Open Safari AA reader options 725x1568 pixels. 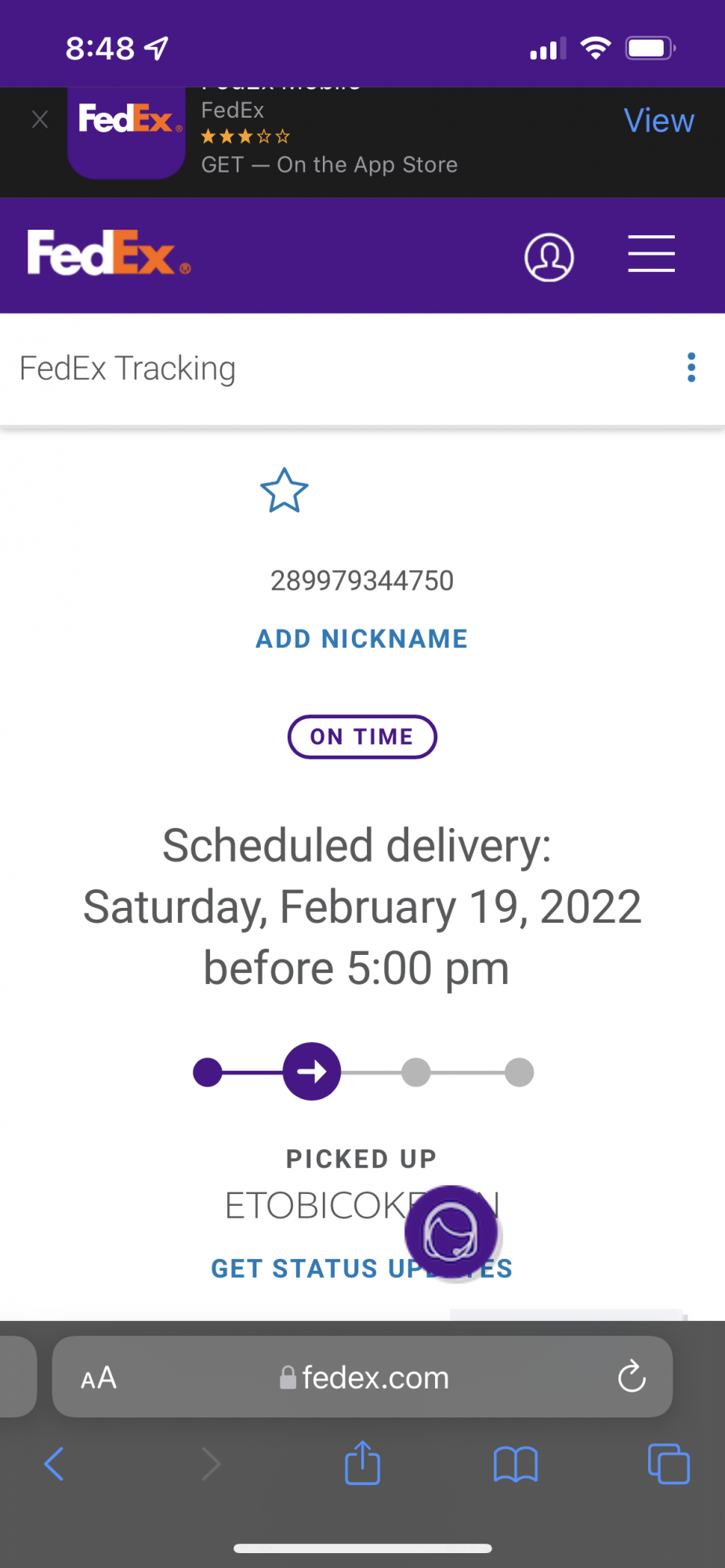[x=99, y=1377]
